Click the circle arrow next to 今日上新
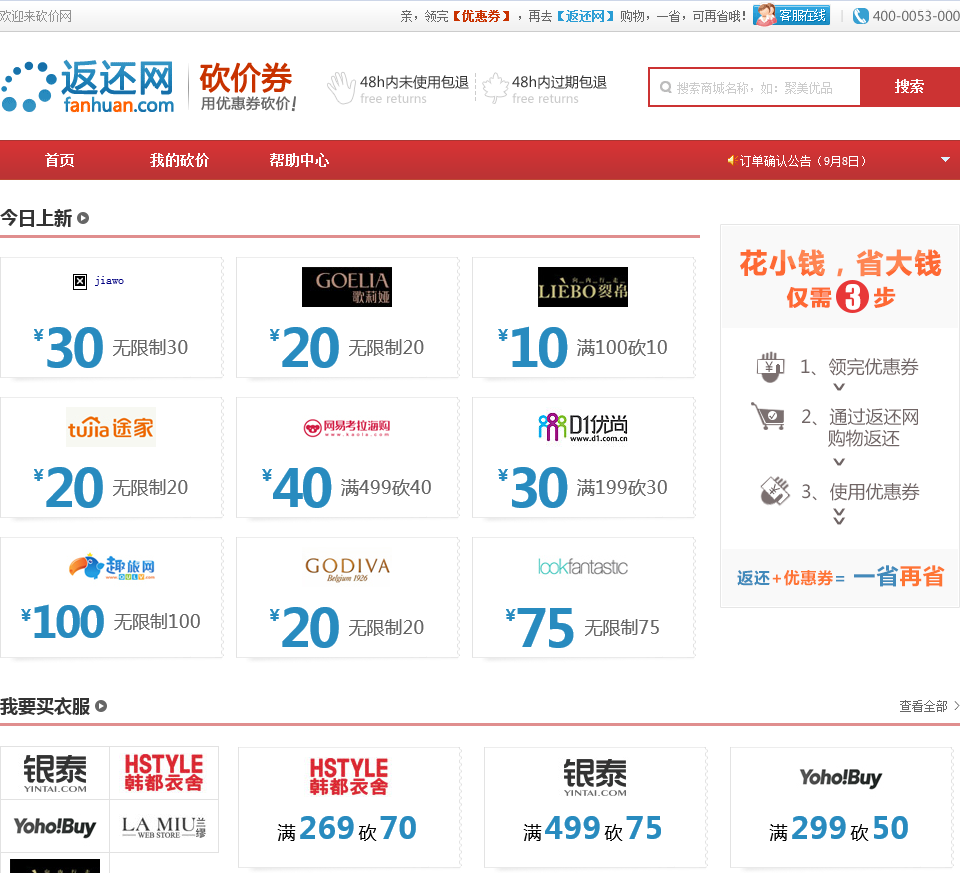This screenshot has width=960, height=873. [83, 218]
